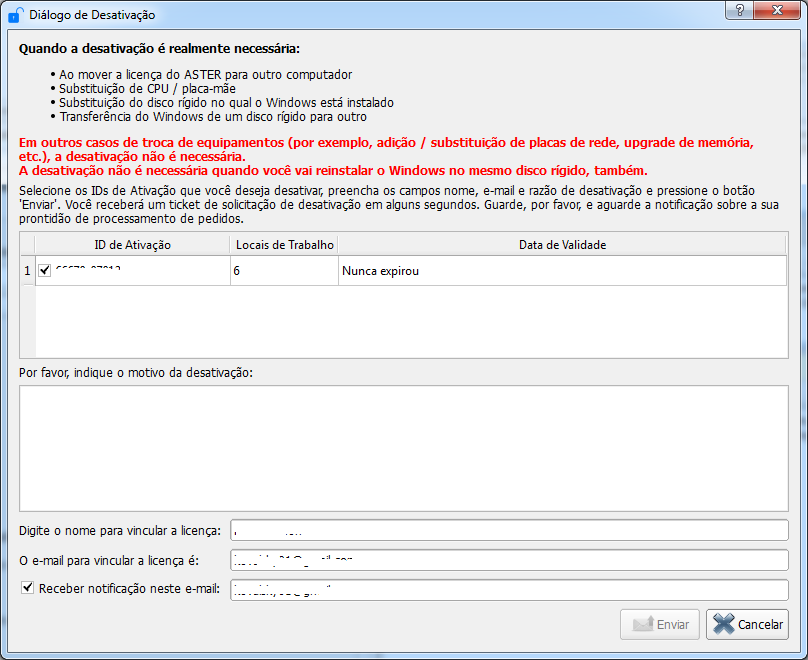Click the blue padlock title bar icon
This screenshot has width=808, height=660.
(x=15, y=15)
